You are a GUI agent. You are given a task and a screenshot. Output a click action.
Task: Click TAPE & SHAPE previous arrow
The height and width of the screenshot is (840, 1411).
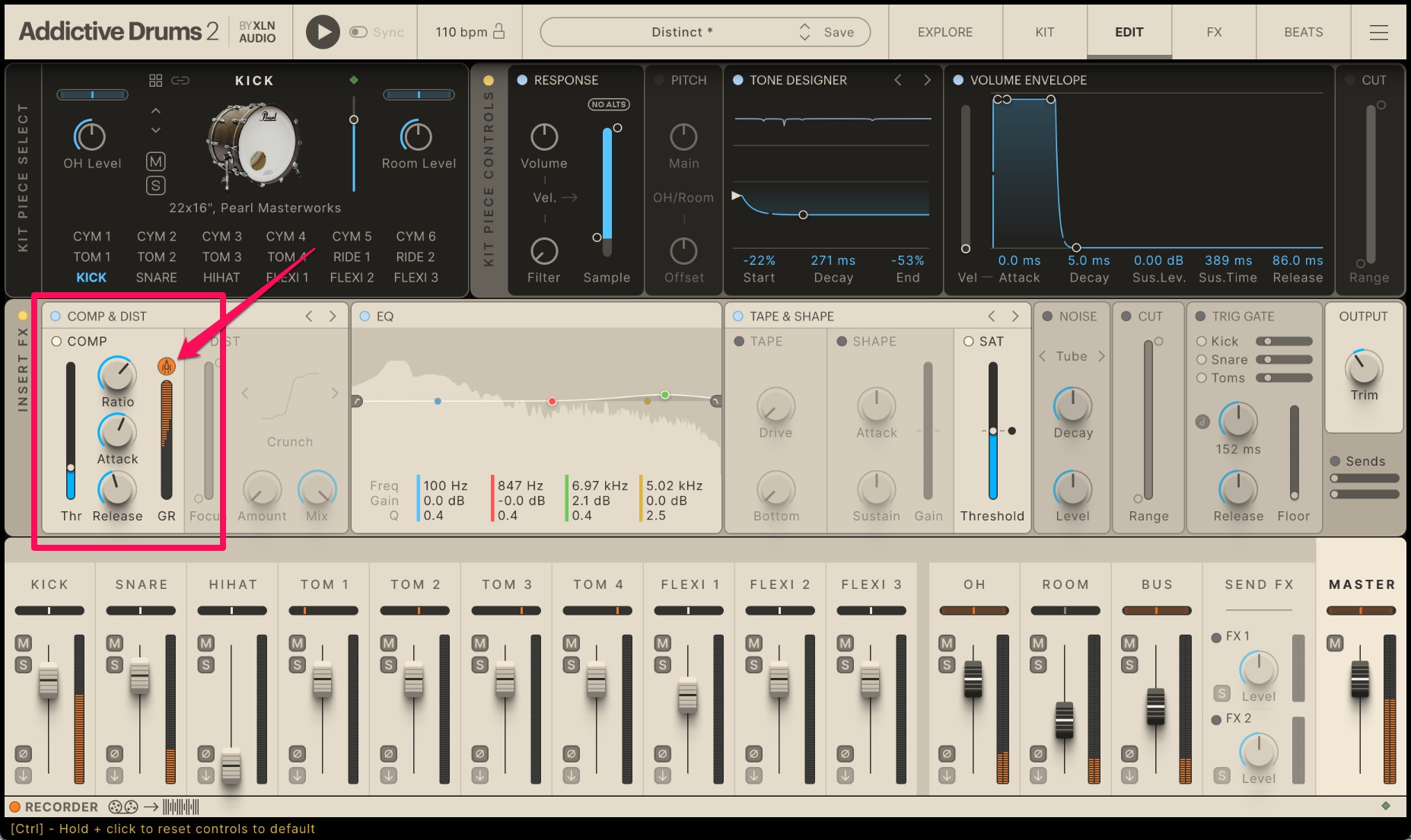(992, 317)
